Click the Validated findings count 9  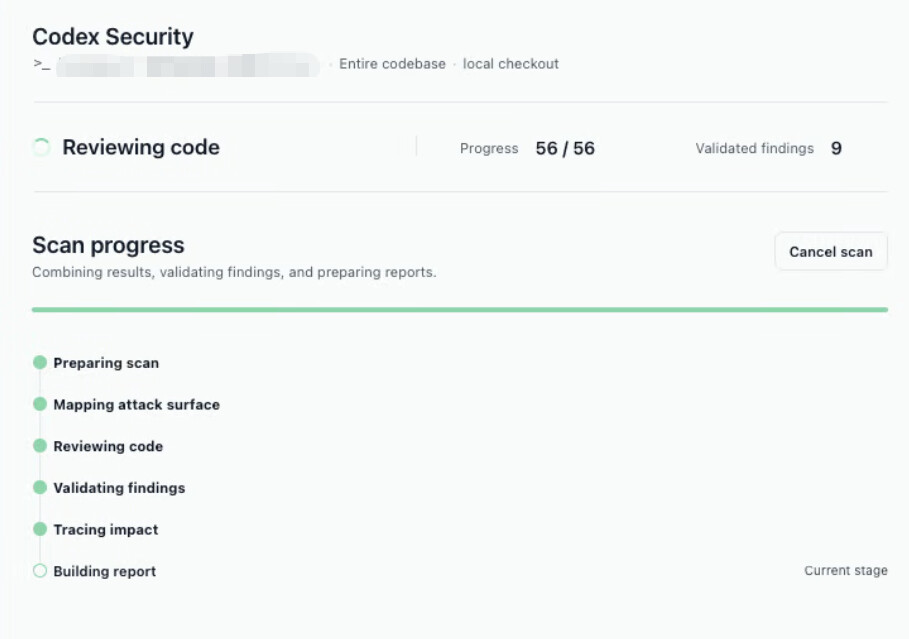836,148
